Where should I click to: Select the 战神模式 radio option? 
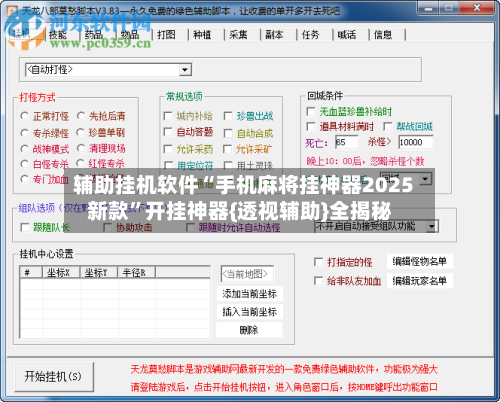[x=24, y=149]
